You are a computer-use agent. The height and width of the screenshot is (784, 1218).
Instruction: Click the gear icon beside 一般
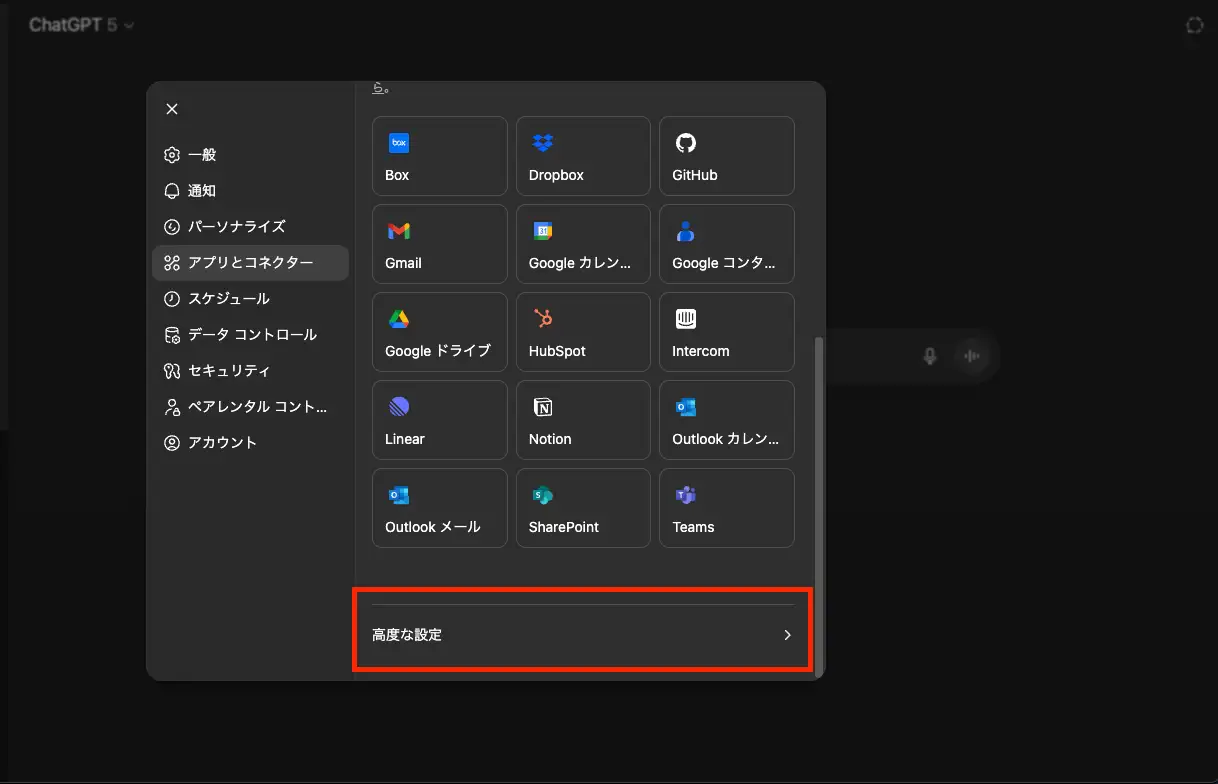(x=172, y=155)
